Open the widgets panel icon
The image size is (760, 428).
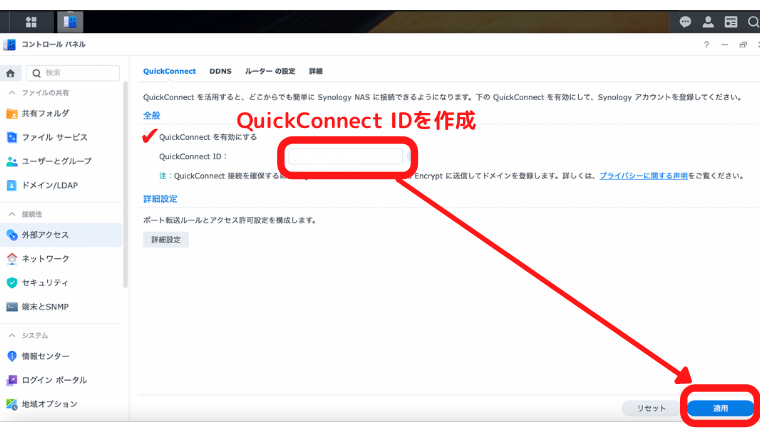pyautogui.click(x=731, y=22)
